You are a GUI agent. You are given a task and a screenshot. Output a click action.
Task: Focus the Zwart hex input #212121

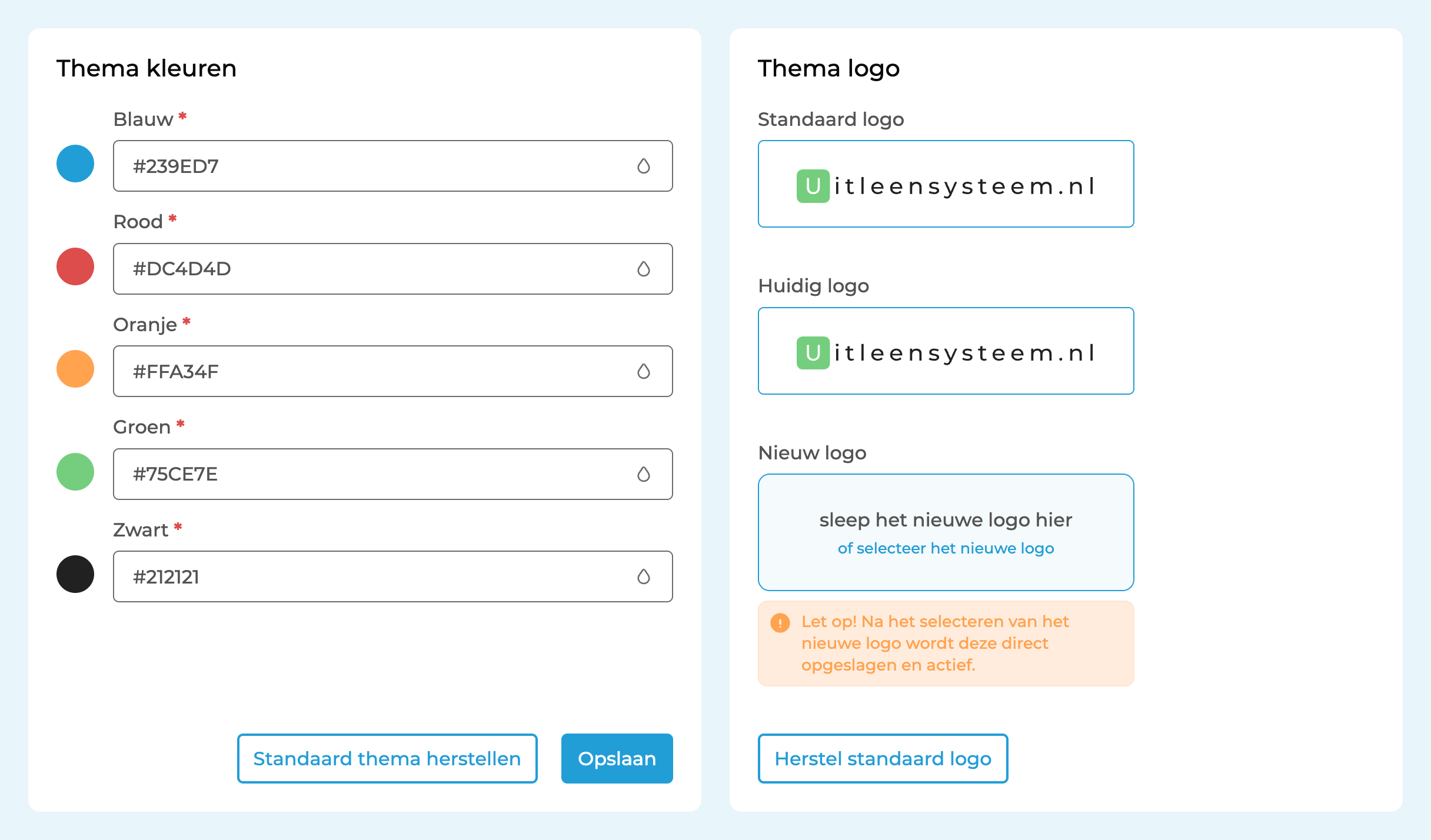[393, 576]
